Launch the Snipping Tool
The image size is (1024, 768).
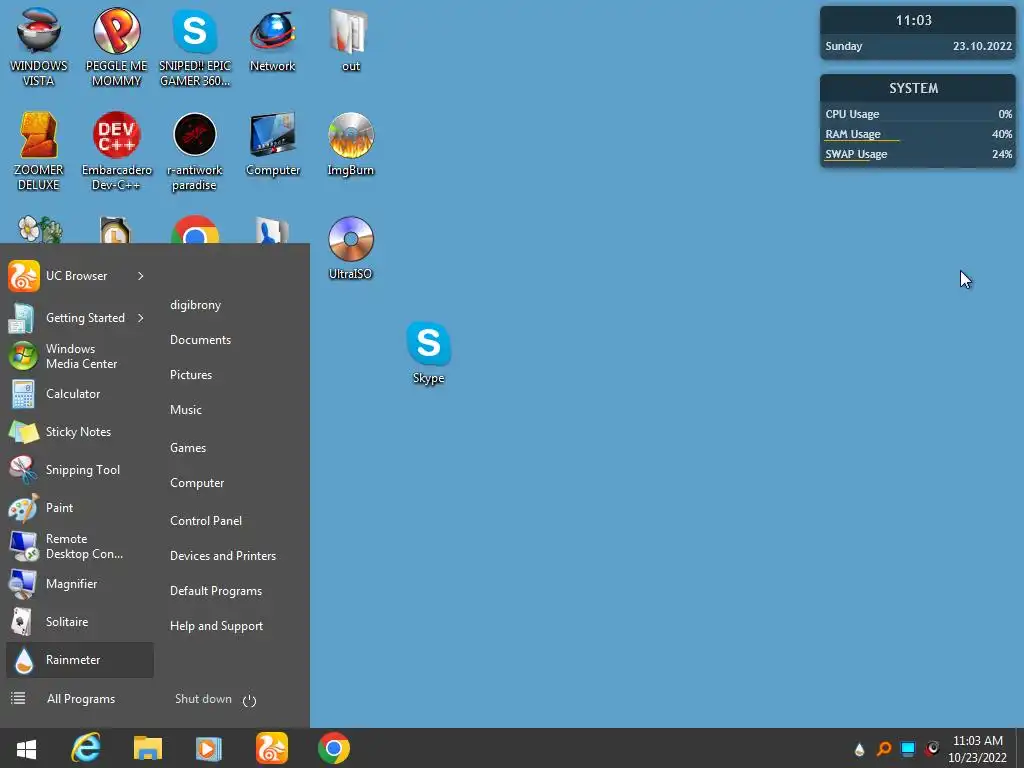tap(80, 470)
